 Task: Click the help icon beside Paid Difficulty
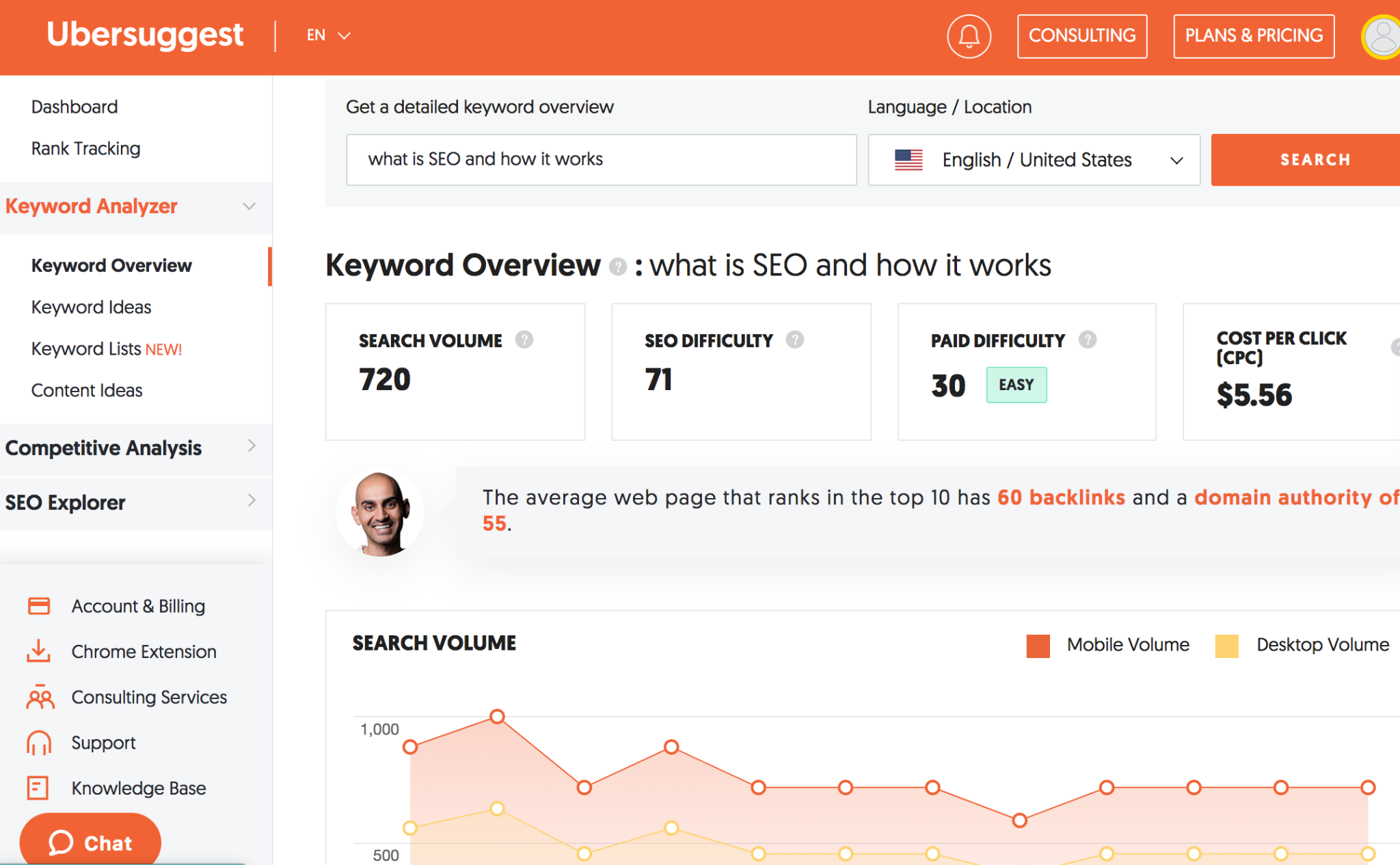pos(1088,340)
